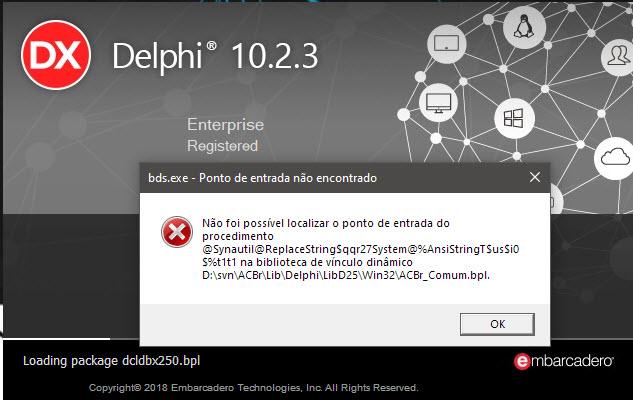Close the entry point not found dialog
Viewport: 633px width, 400px height.
535,177
